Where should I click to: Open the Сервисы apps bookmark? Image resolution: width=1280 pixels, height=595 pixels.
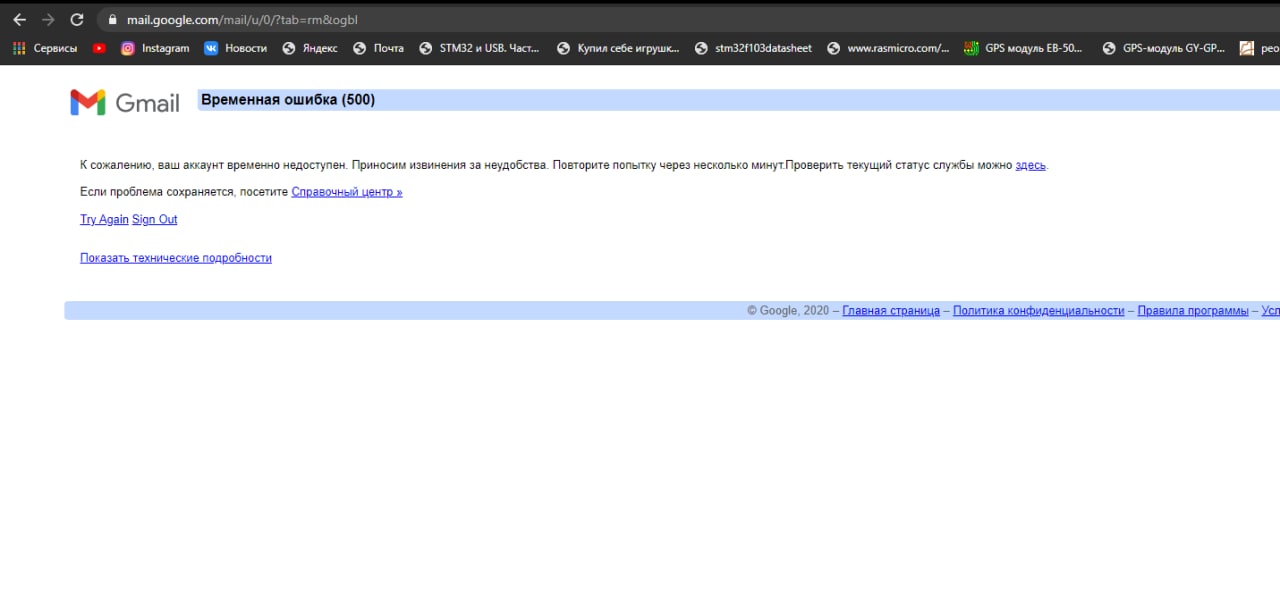click(45, 48)
